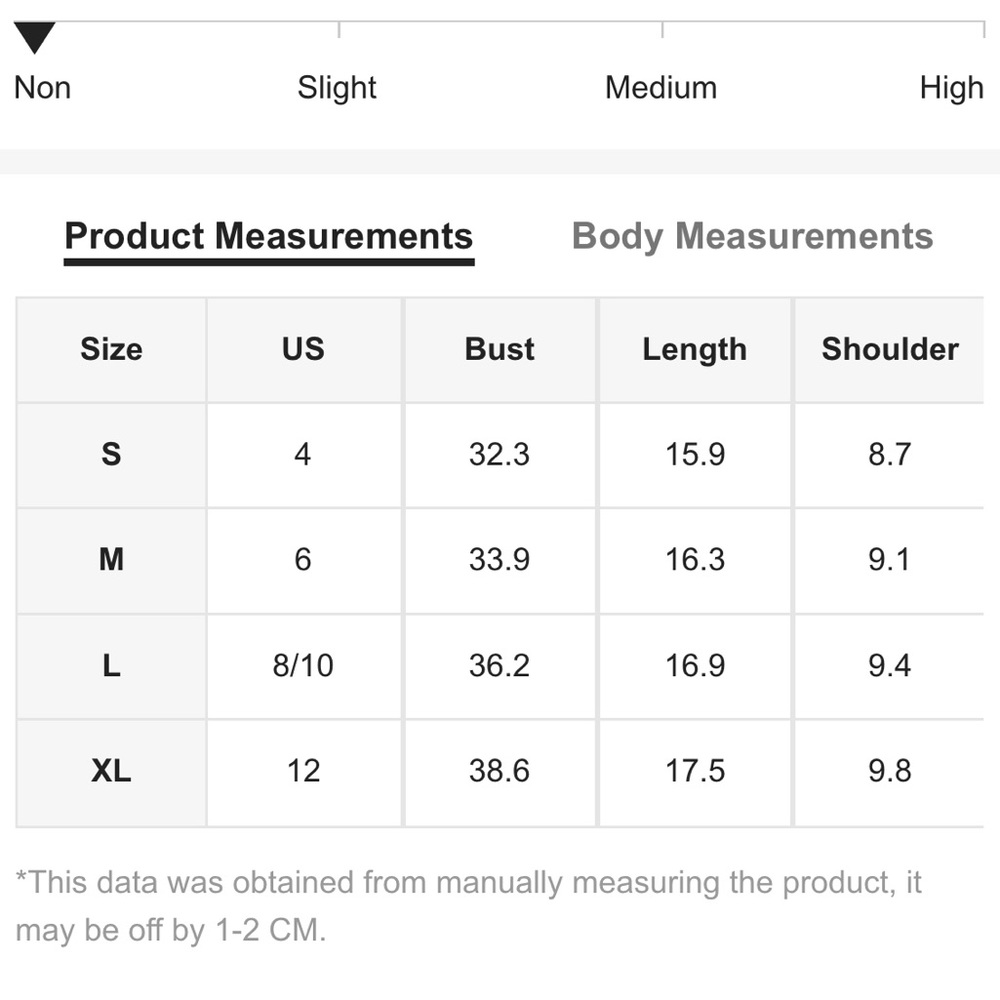Click the 15.9 length value cell
1000x1000 pixels.
695,455
